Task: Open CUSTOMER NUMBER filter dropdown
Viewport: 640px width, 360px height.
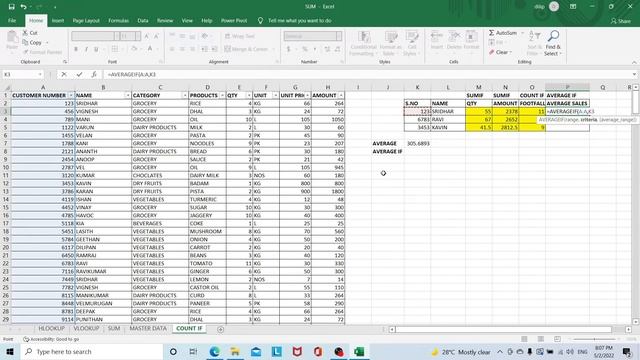Action: click(x=71, y=95)
